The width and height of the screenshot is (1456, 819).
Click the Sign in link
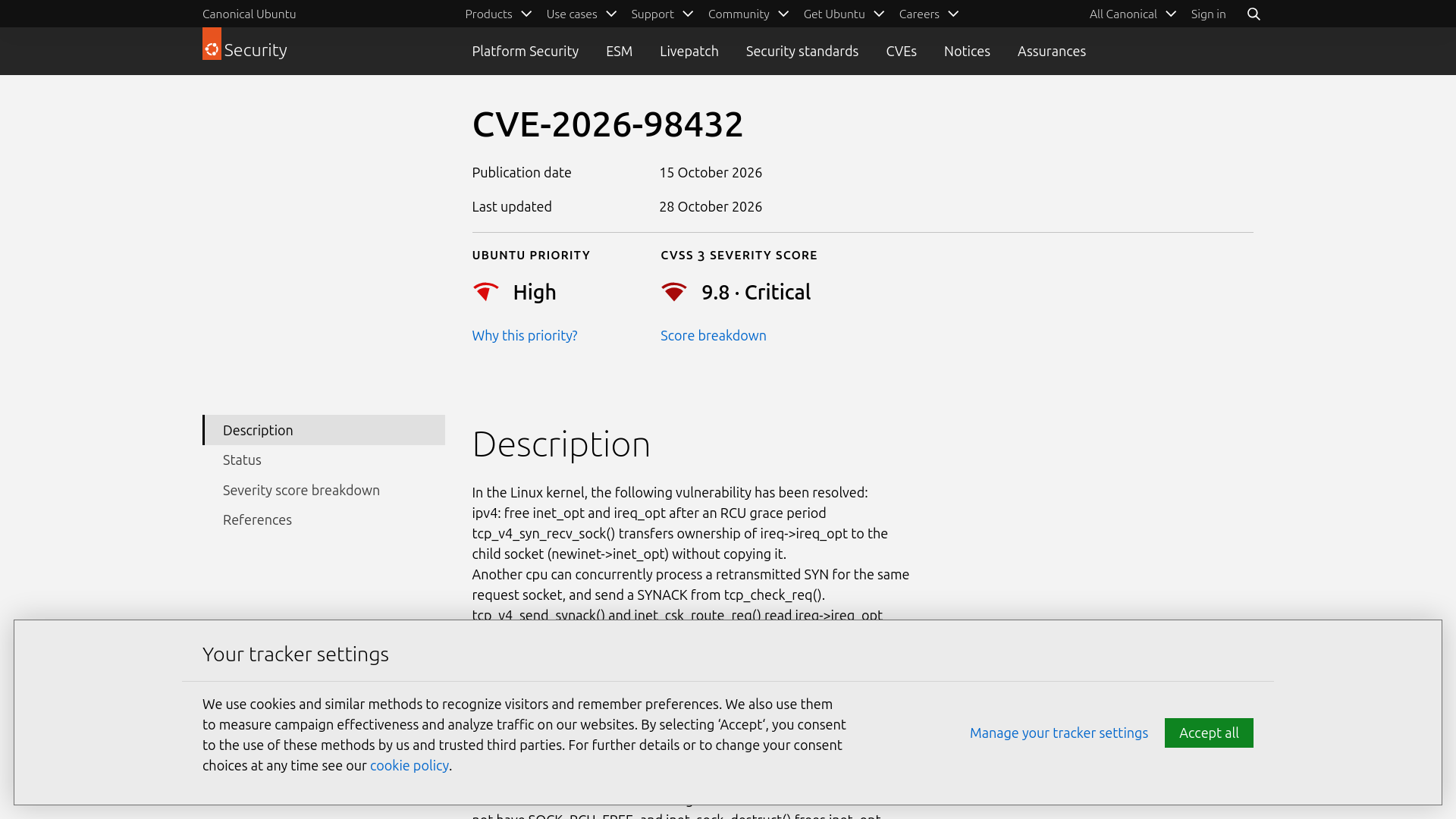(x=1208, y=14)
